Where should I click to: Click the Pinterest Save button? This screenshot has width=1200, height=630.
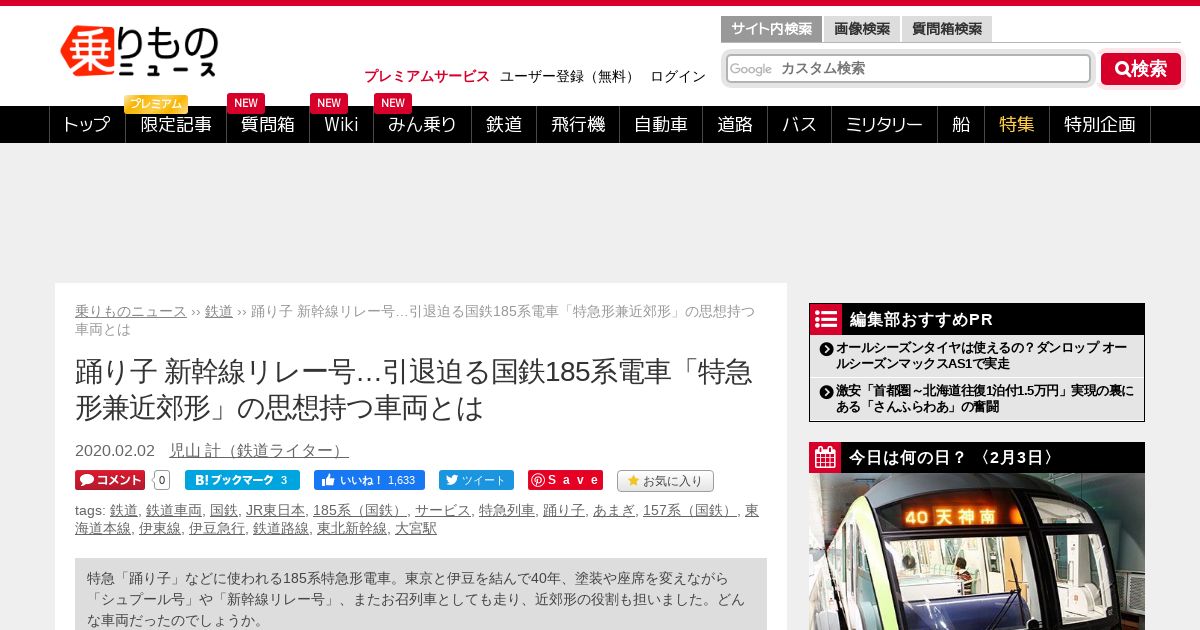[x=565, y=480]
